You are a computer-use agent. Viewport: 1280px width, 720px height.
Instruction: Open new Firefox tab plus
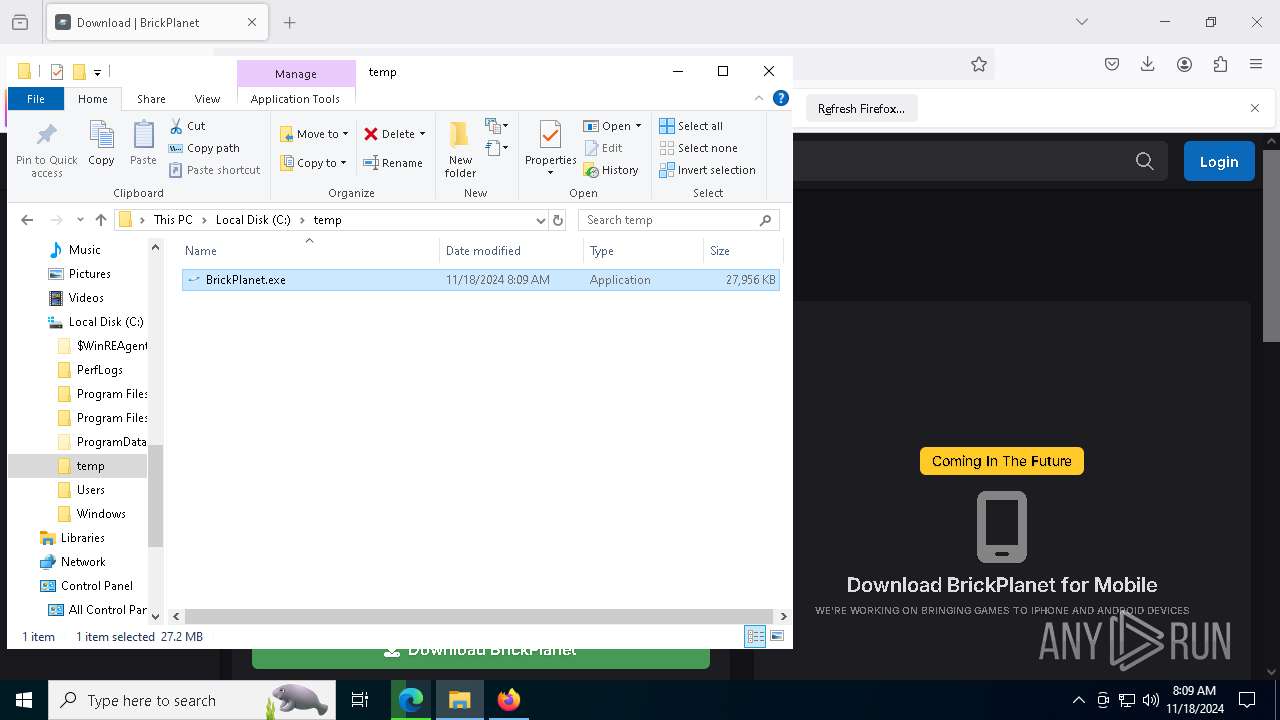click(290, 22)
